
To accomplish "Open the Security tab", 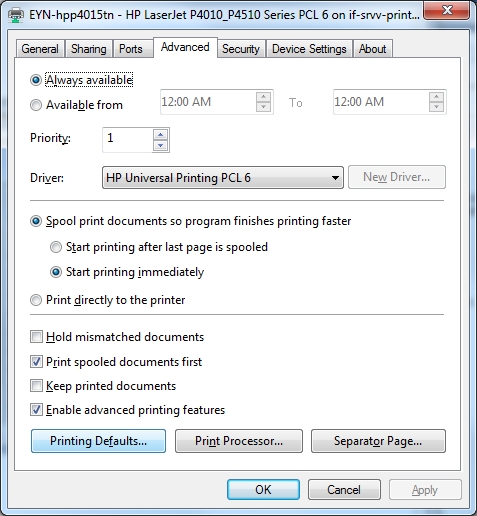I will pos(241,49).
